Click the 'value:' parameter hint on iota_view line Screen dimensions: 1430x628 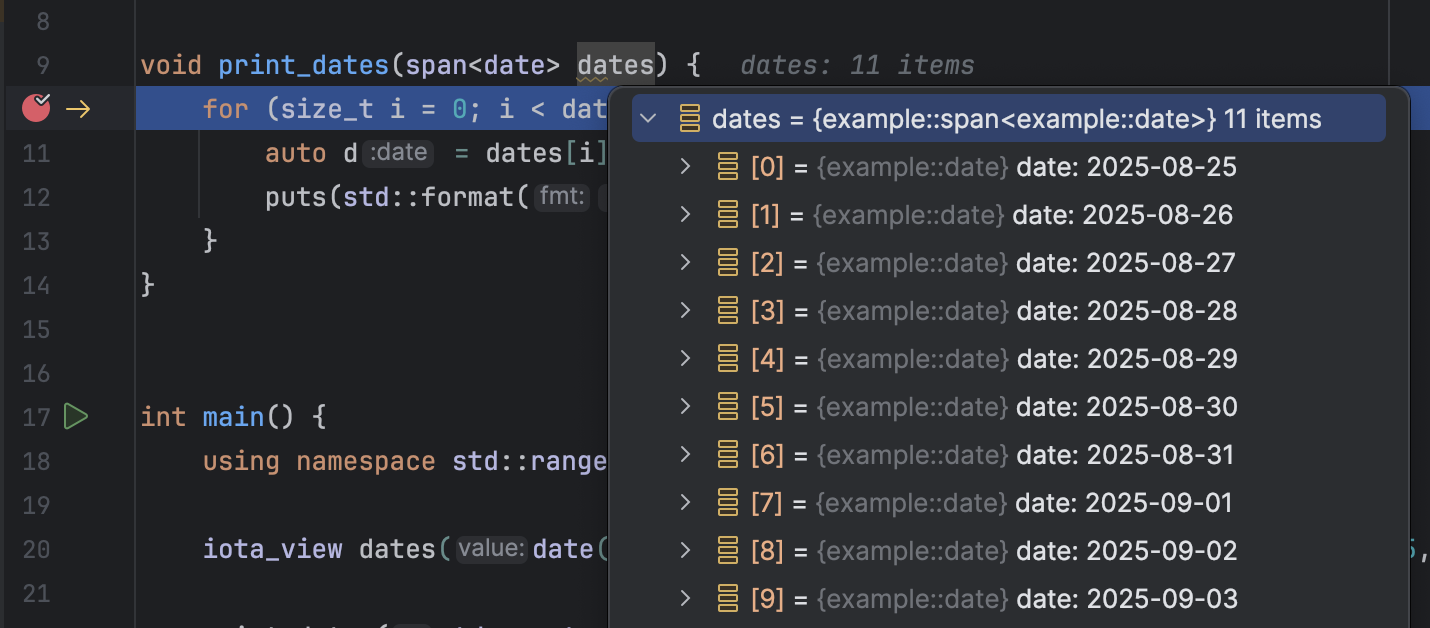click(x=490, y=549)
